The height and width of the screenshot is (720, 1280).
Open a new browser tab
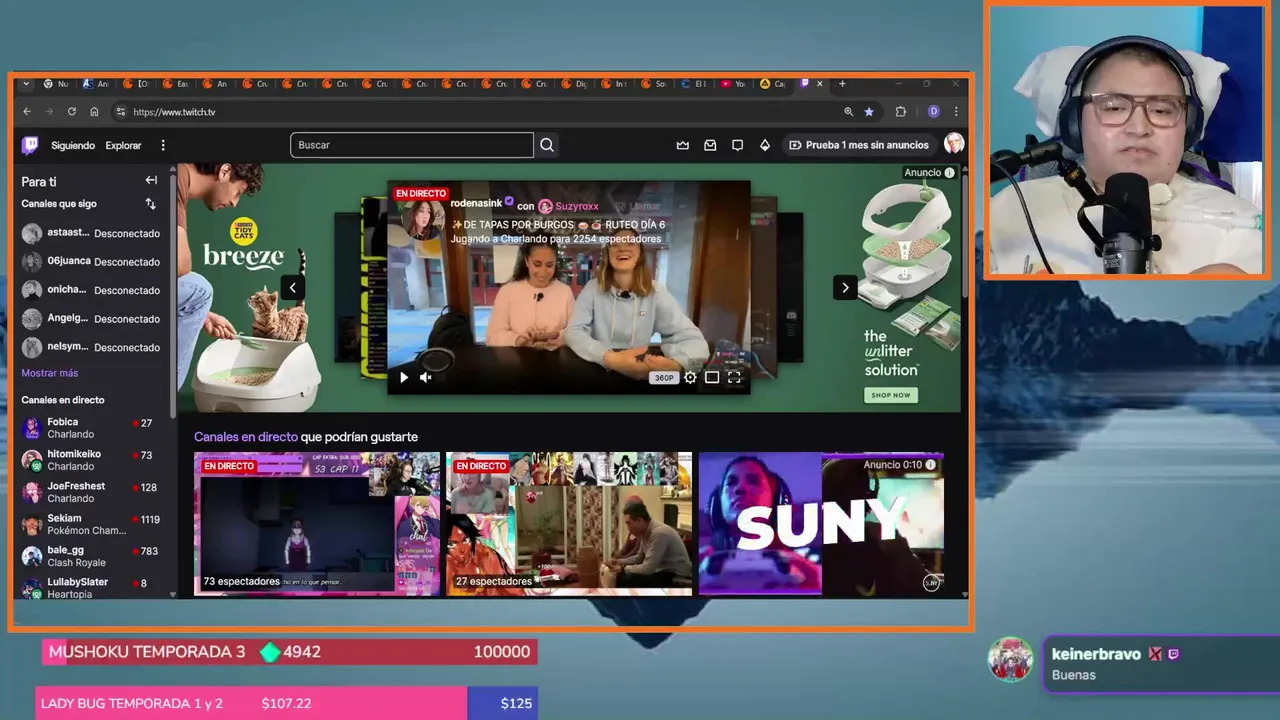pyautogui.click(x=842, y=84)
